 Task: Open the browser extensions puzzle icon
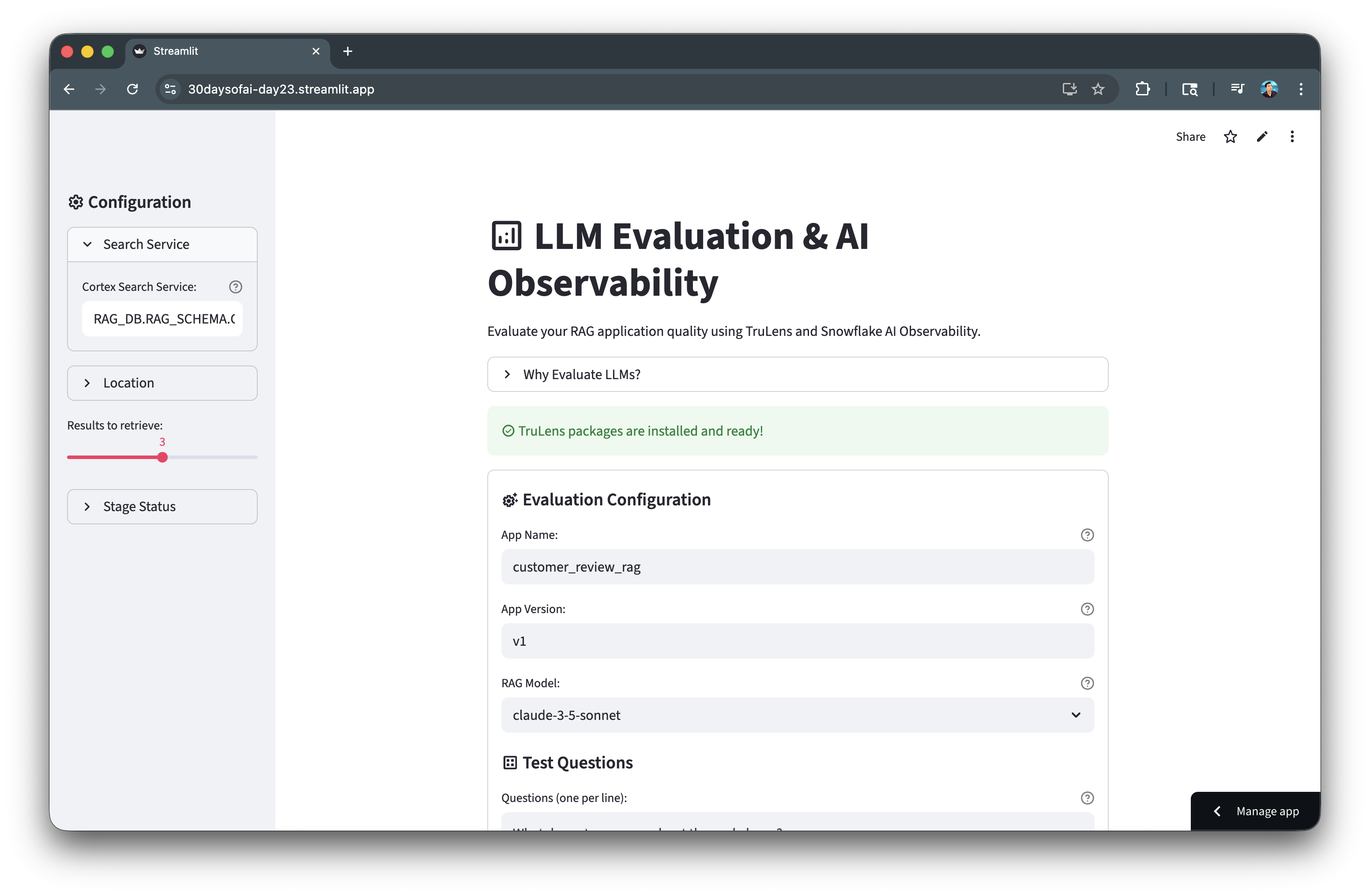1142,89
